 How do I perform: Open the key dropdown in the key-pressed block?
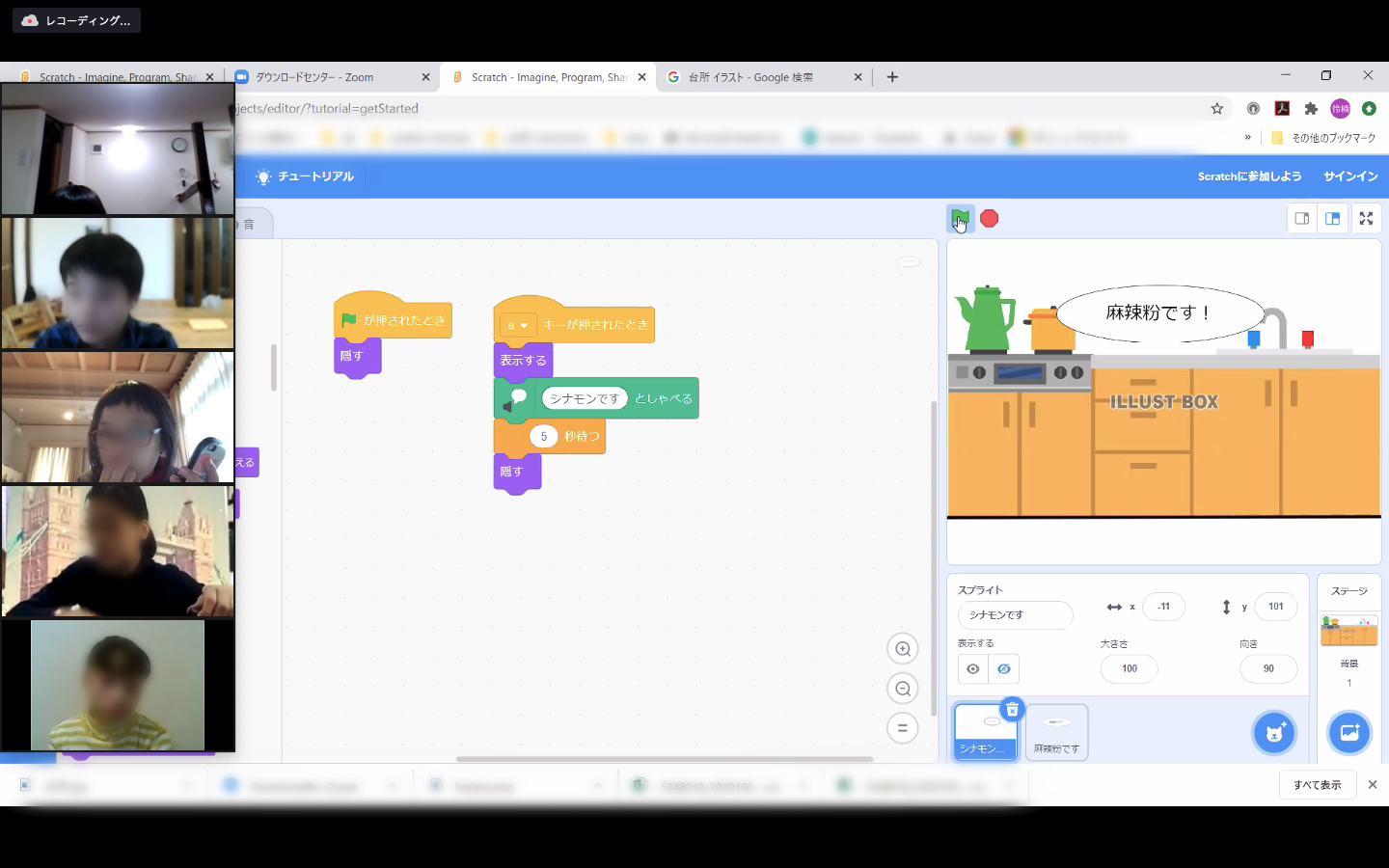pos(518,326)
